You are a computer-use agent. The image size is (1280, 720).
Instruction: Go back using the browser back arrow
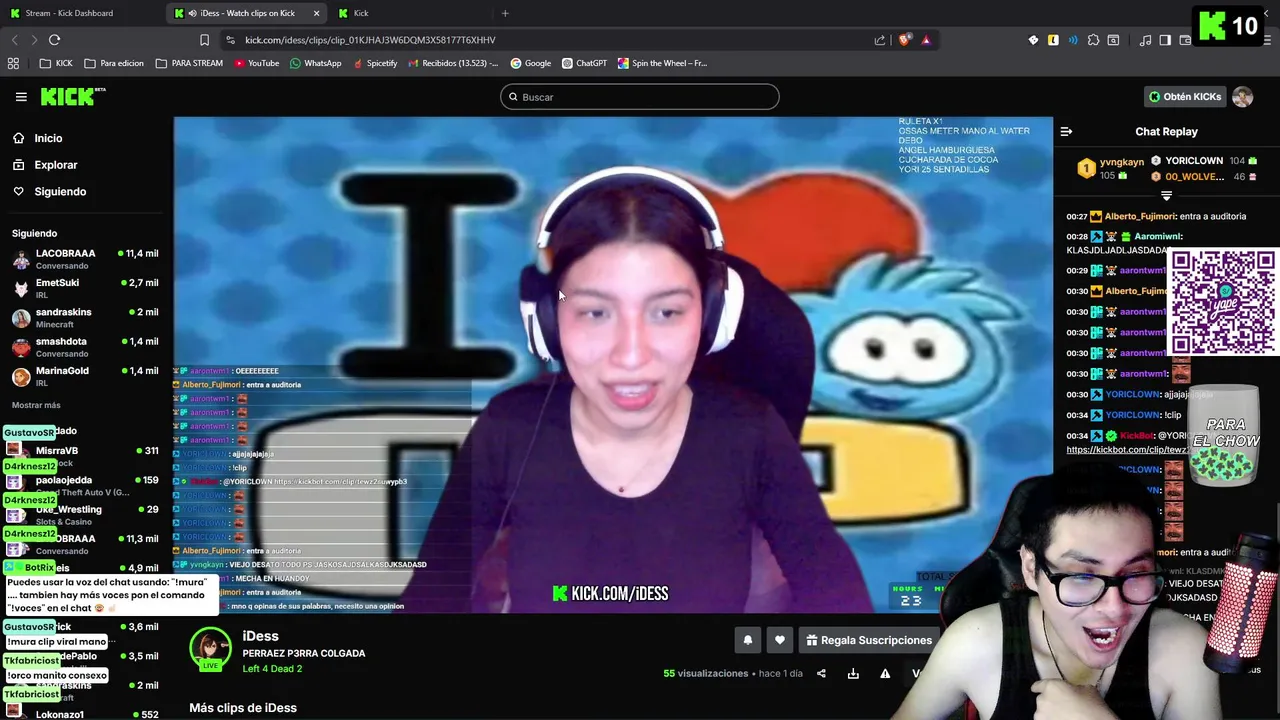[x=14, y=40]
